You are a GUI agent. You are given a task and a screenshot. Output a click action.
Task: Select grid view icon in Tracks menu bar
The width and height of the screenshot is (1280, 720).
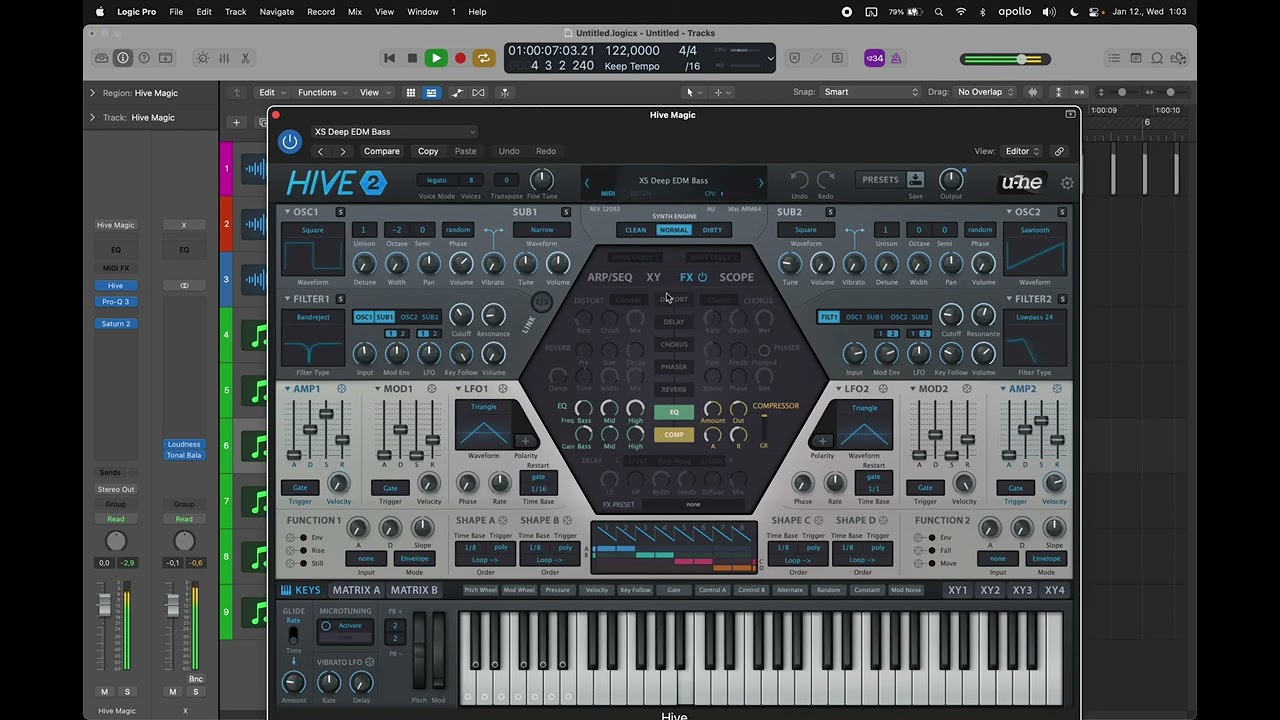410,92
